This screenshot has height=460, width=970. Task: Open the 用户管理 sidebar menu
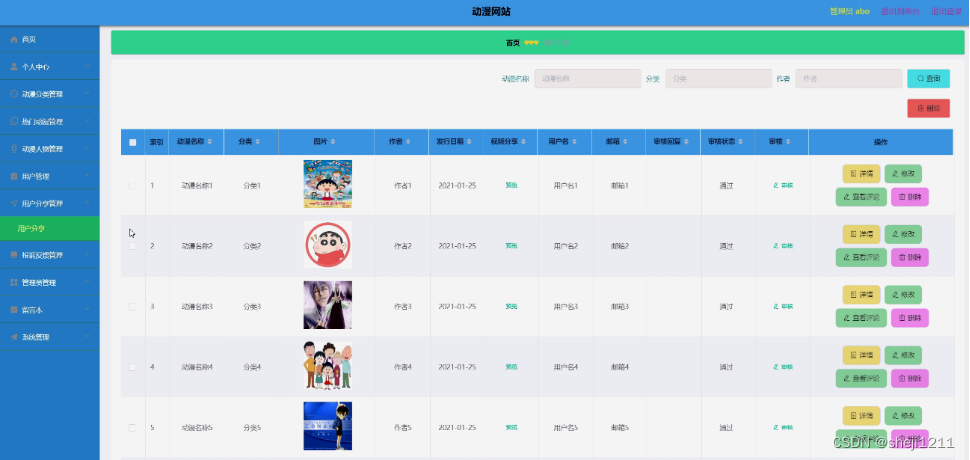(49, 176)
